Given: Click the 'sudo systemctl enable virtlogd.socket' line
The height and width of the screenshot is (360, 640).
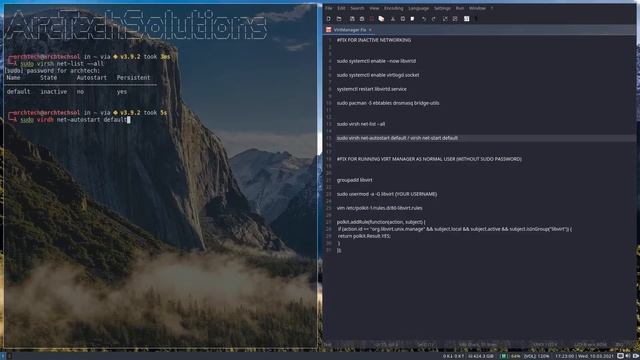Looking at the screenshot, I should (x=378, y=75).
